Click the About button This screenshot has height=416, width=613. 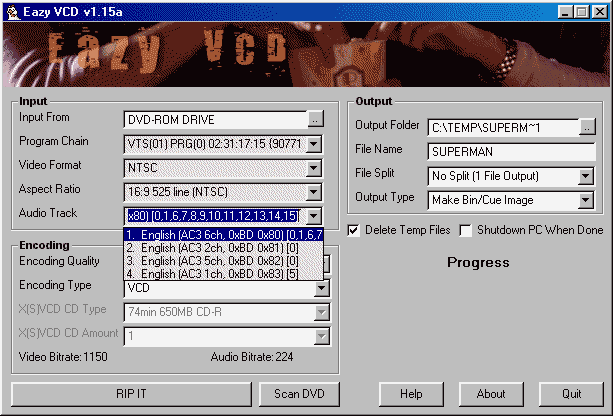tap(490, 393)
